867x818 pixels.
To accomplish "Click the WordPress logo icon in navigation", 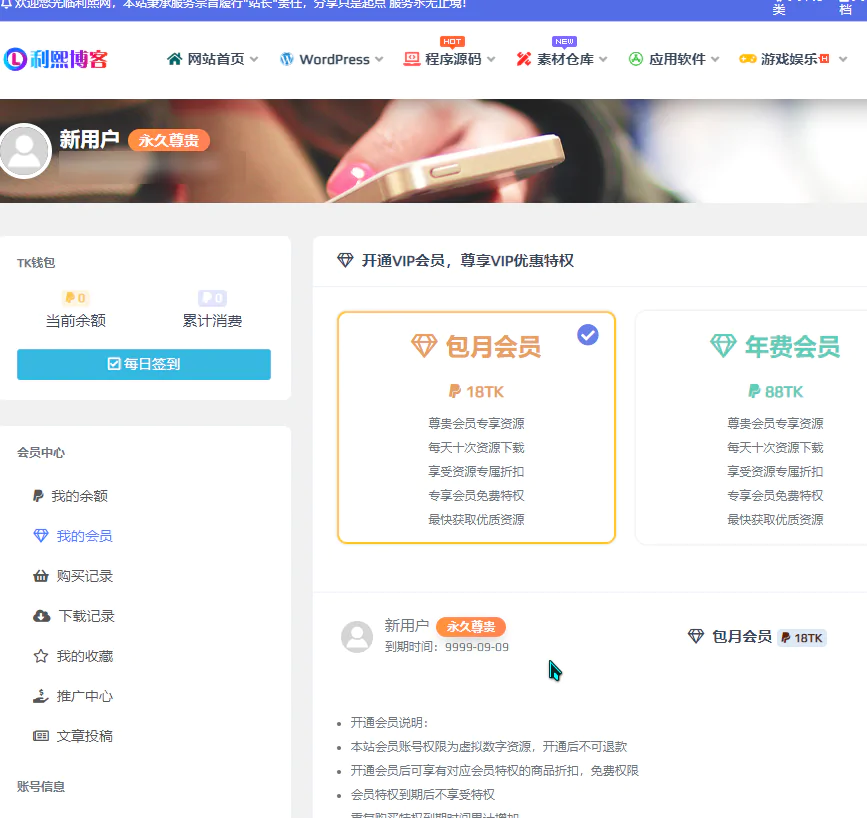I will click(286, 59).
